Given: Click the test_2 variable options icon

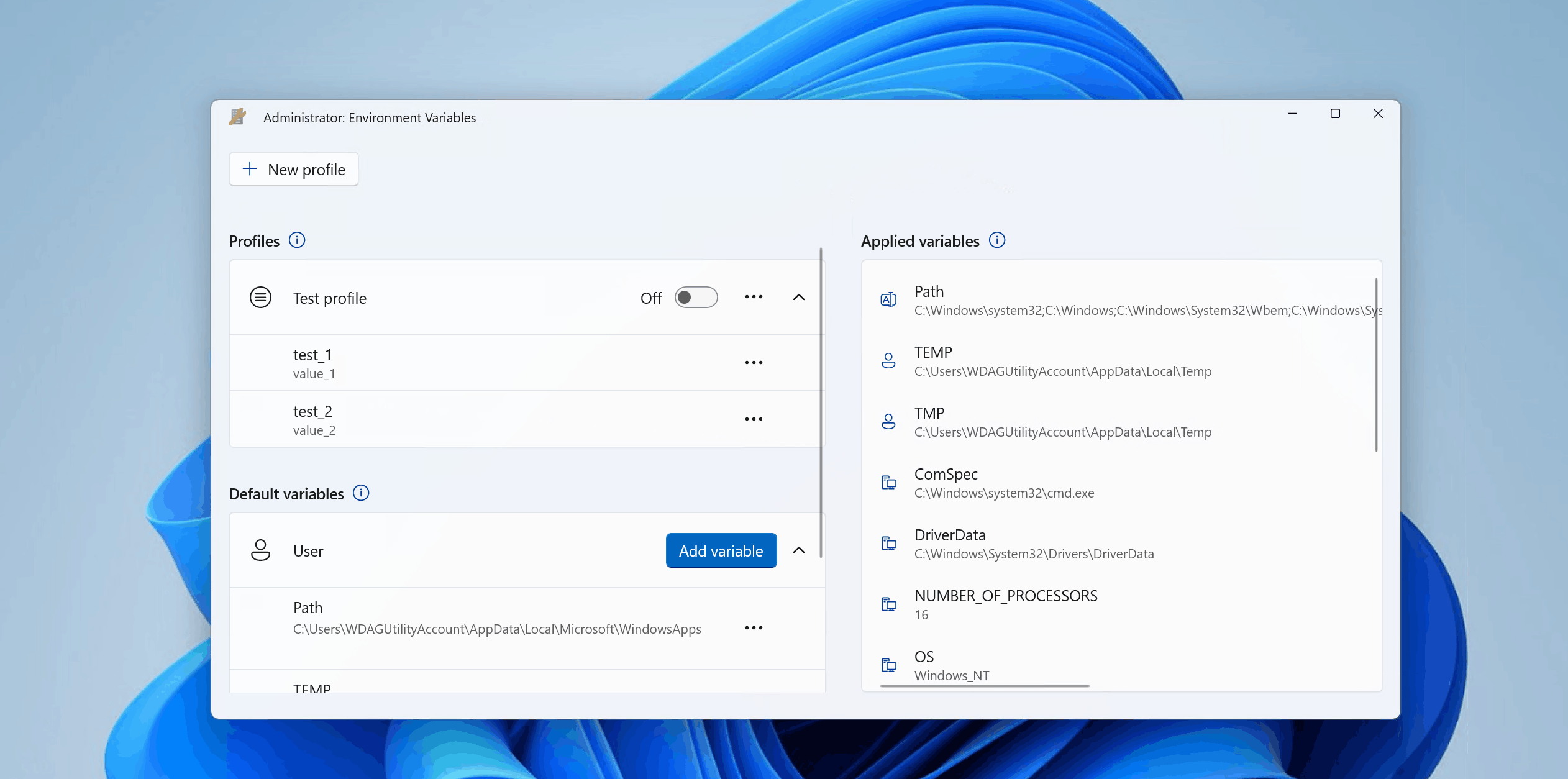Looking at the screenshot, I should [755, 419].
